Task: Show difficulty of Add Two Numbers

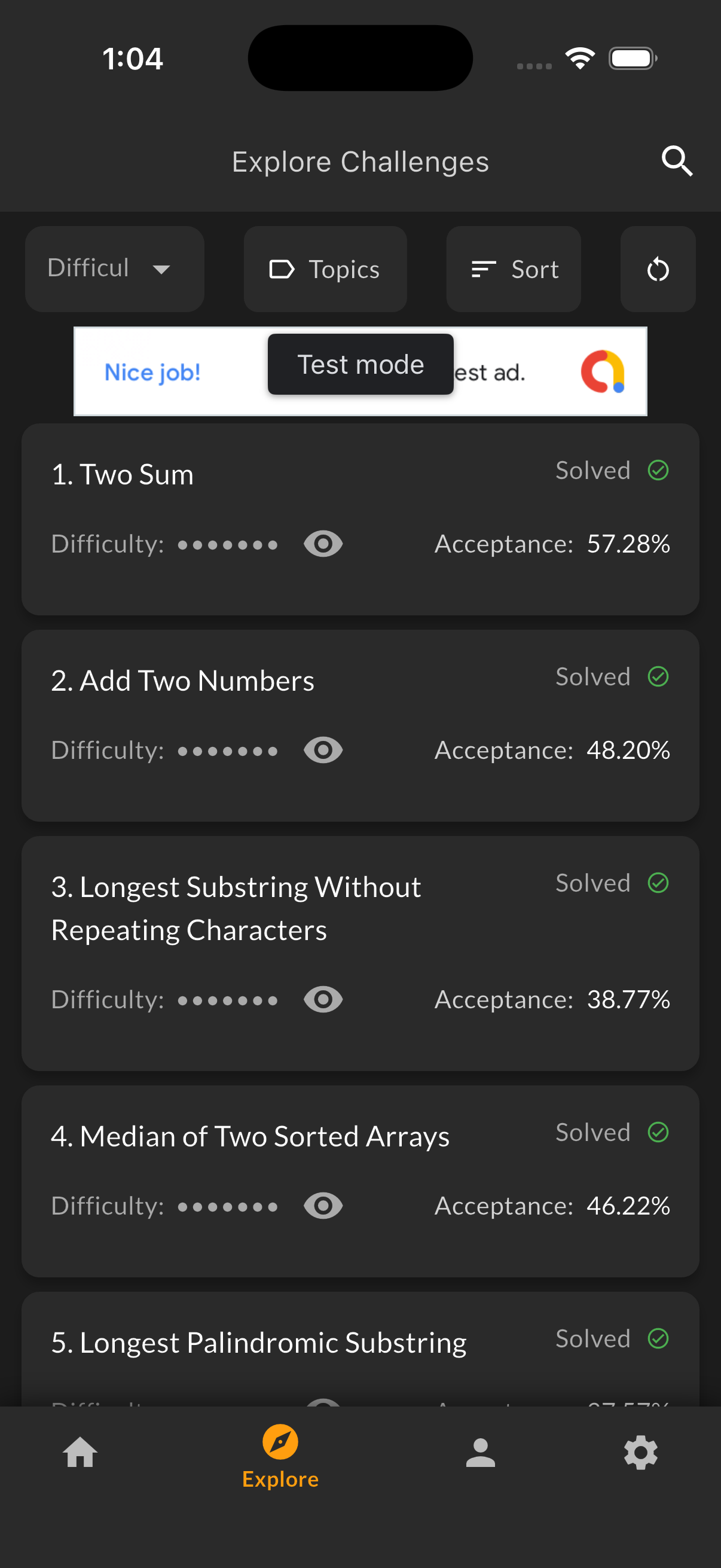Action: point(323,750)
